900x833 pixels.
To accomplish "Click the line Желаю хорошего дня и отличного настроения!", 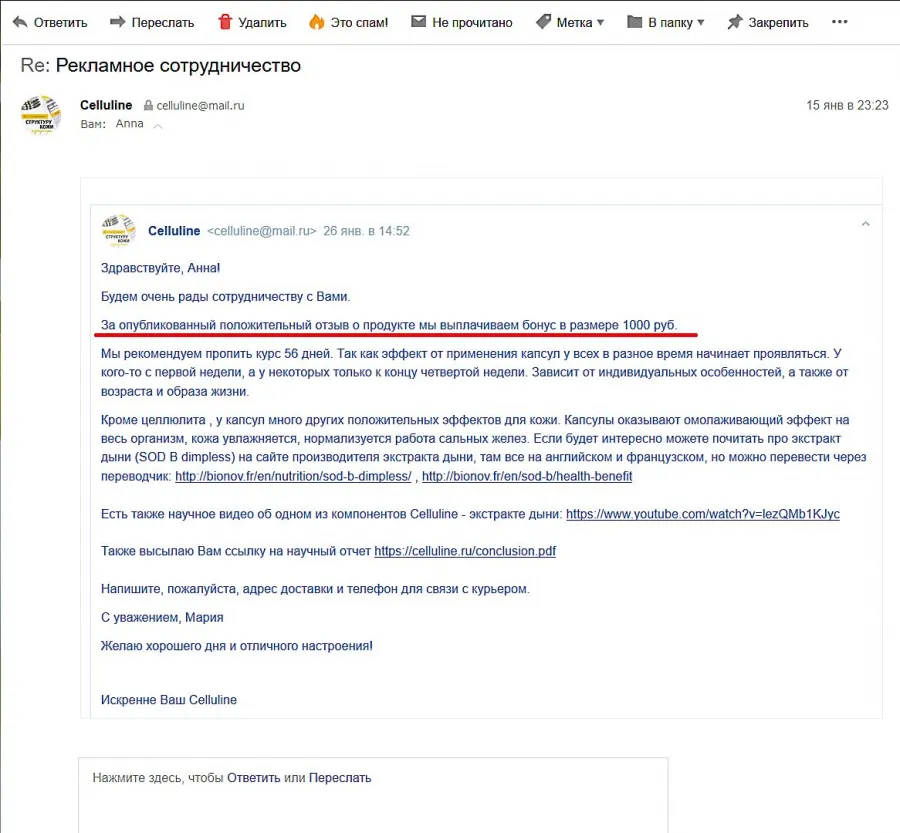I will 236,646.
